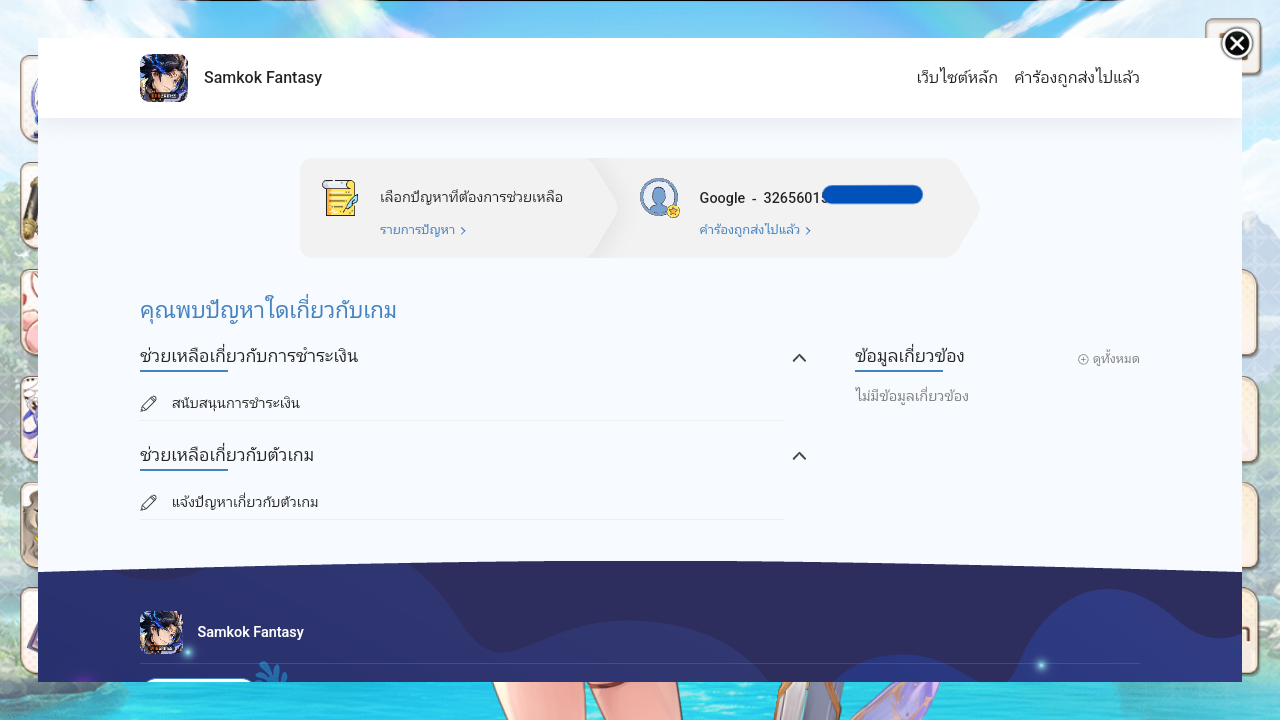
Task: Click the user avatar icon beside Google account
Action: (x=659, y=198)
